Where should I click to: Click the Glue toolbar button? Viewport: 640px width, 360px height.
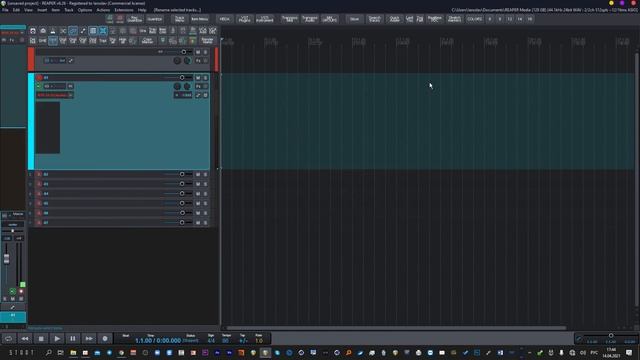(x=354, y=19)
